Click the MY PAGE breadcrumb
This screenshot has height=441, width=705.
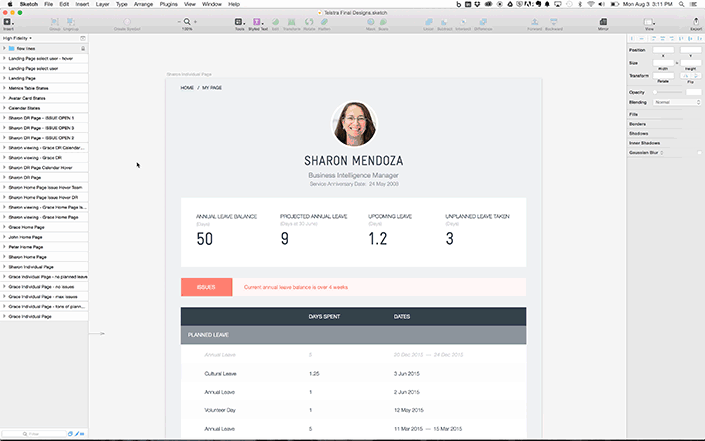tap(212, 88)
